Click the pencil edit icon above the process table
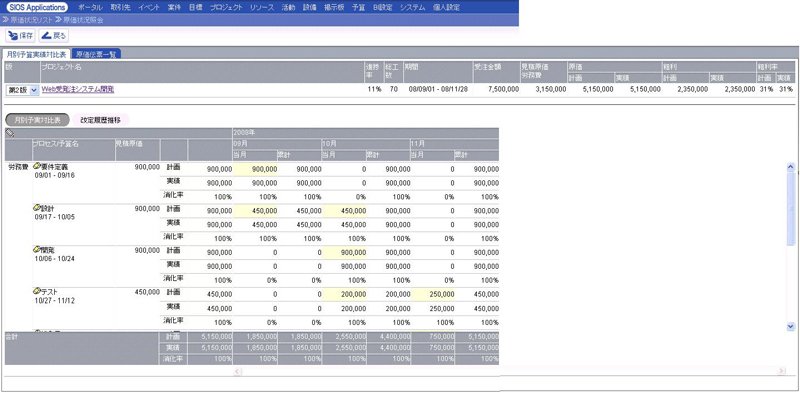The height and width of the screenshot is (393, 800). point(10,133)
